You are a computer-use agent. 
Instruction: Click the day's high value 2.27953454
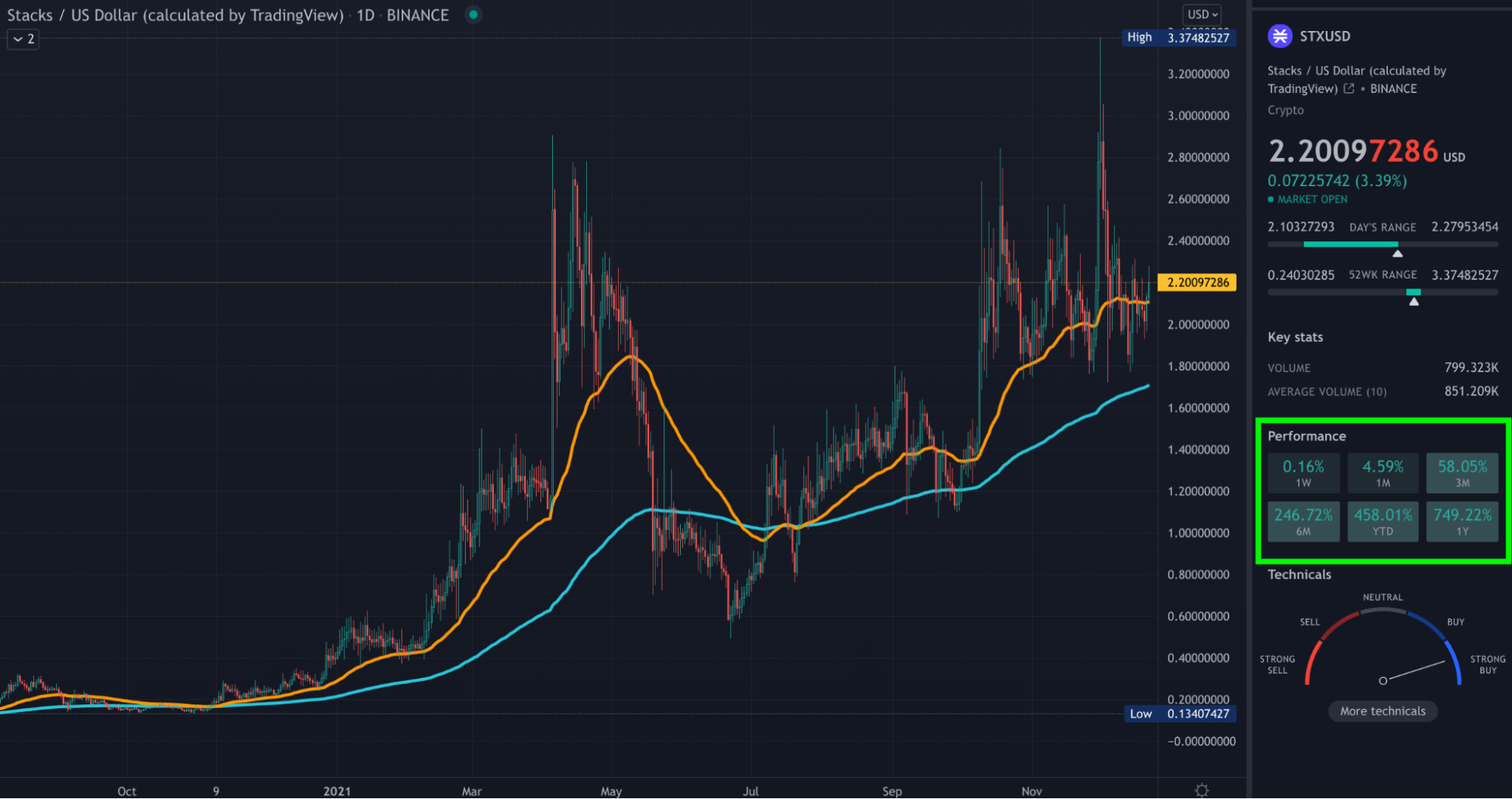[x=1464, y=227]
